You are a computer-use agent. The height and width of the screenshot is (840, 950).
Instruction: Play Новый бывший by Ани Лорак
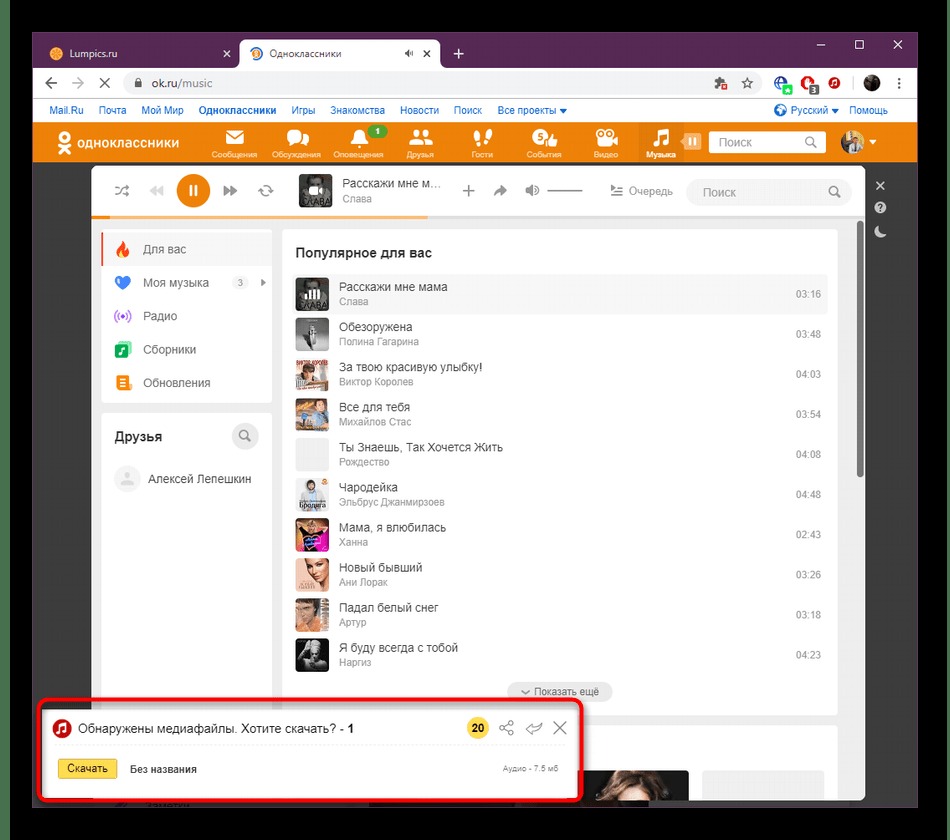pyautogui.click(x=560, y=575)
